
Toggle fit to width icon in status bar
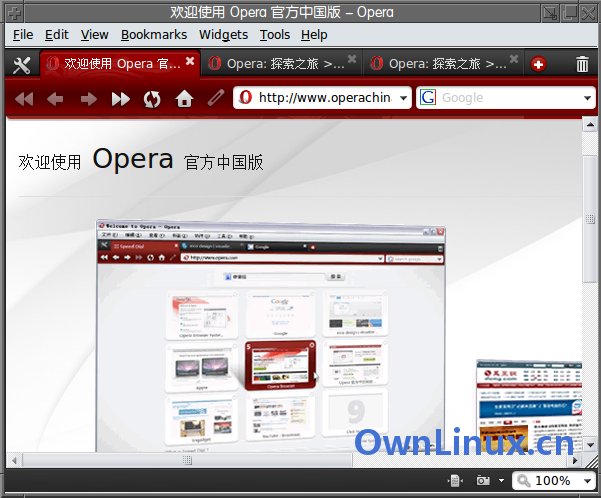455,480
